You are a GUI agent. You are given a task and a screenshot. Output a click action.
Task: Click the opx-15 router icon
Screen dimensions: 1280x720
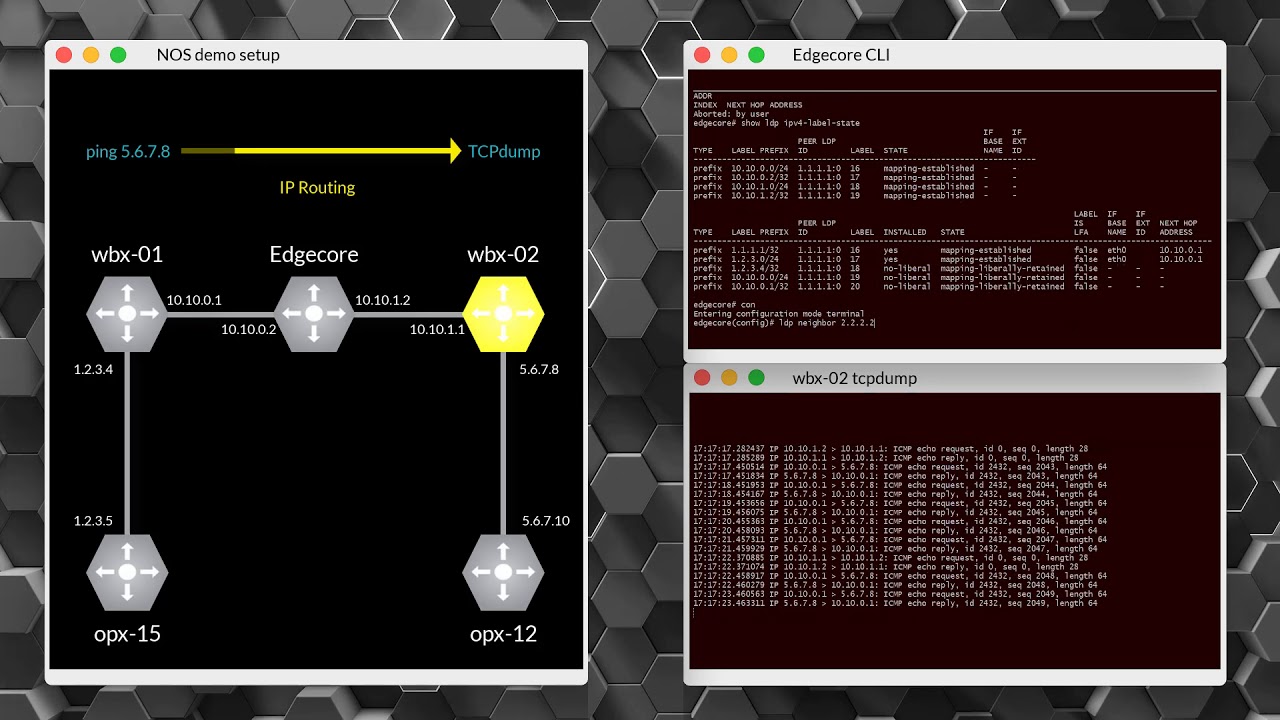click(127, 572)
